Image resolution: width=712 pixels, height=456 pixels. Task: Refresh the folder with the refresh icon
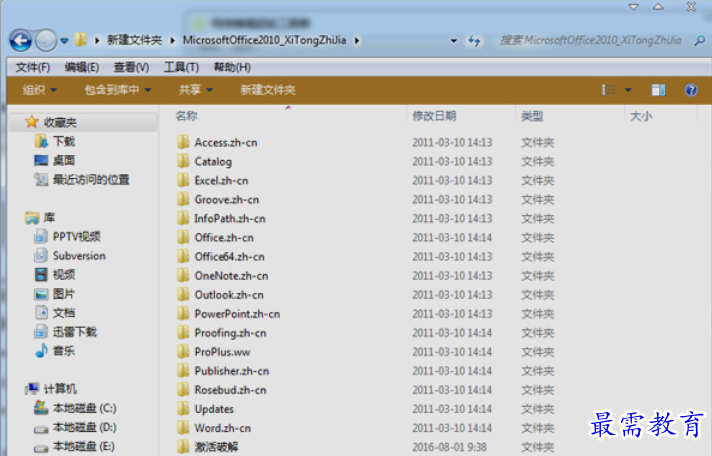coord(474,41)
